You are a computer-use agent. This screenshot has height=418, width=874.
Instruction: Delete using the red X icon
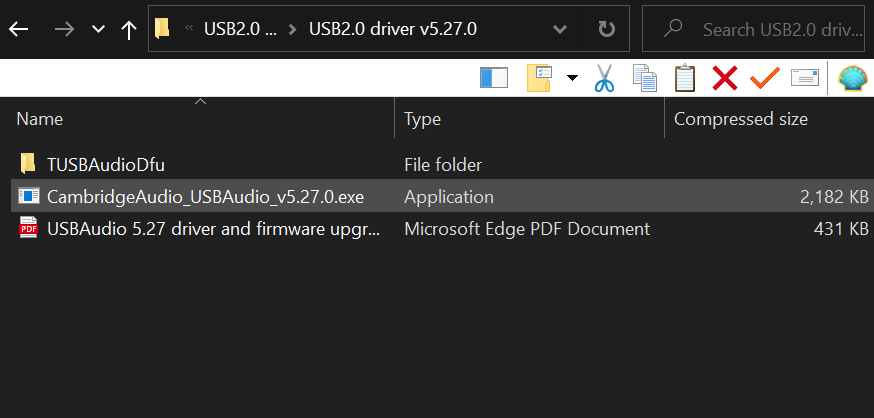725,78
